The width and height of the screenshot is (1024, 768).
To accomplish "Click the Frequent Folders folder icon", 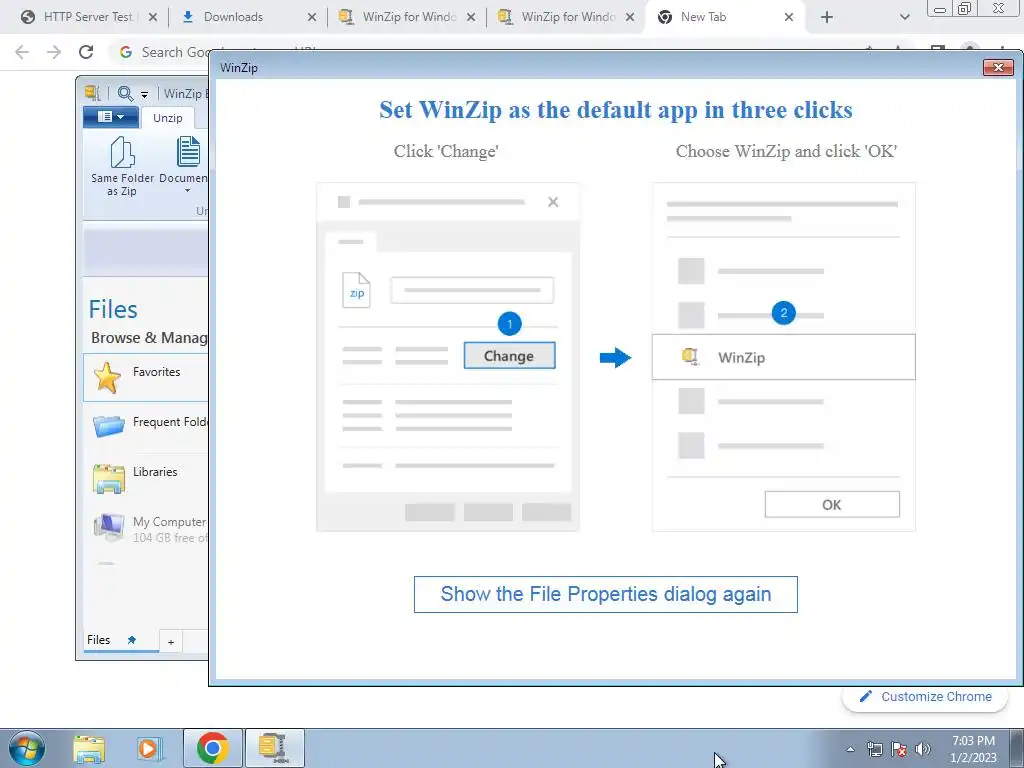I will pyautogui.click(x=108, y=426).
